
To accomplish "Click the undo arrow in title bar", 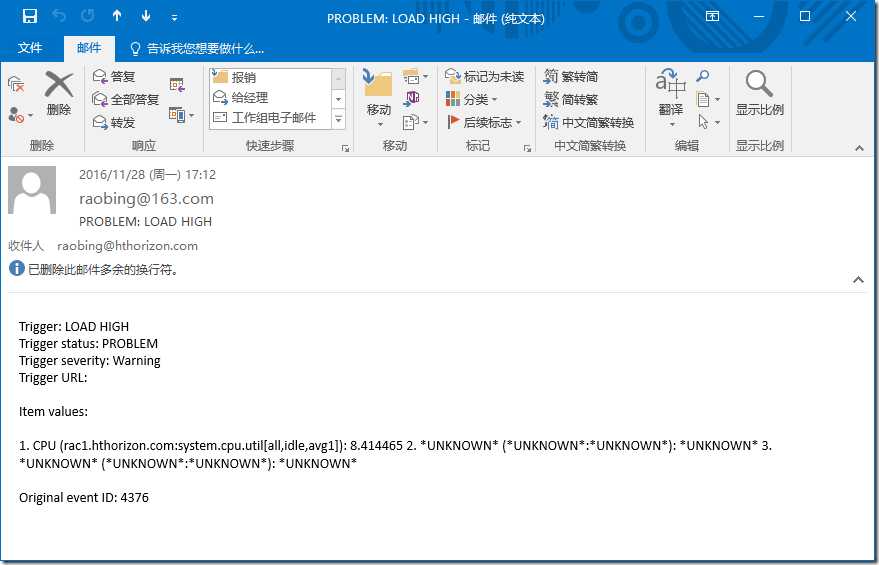I will [59, 17].
